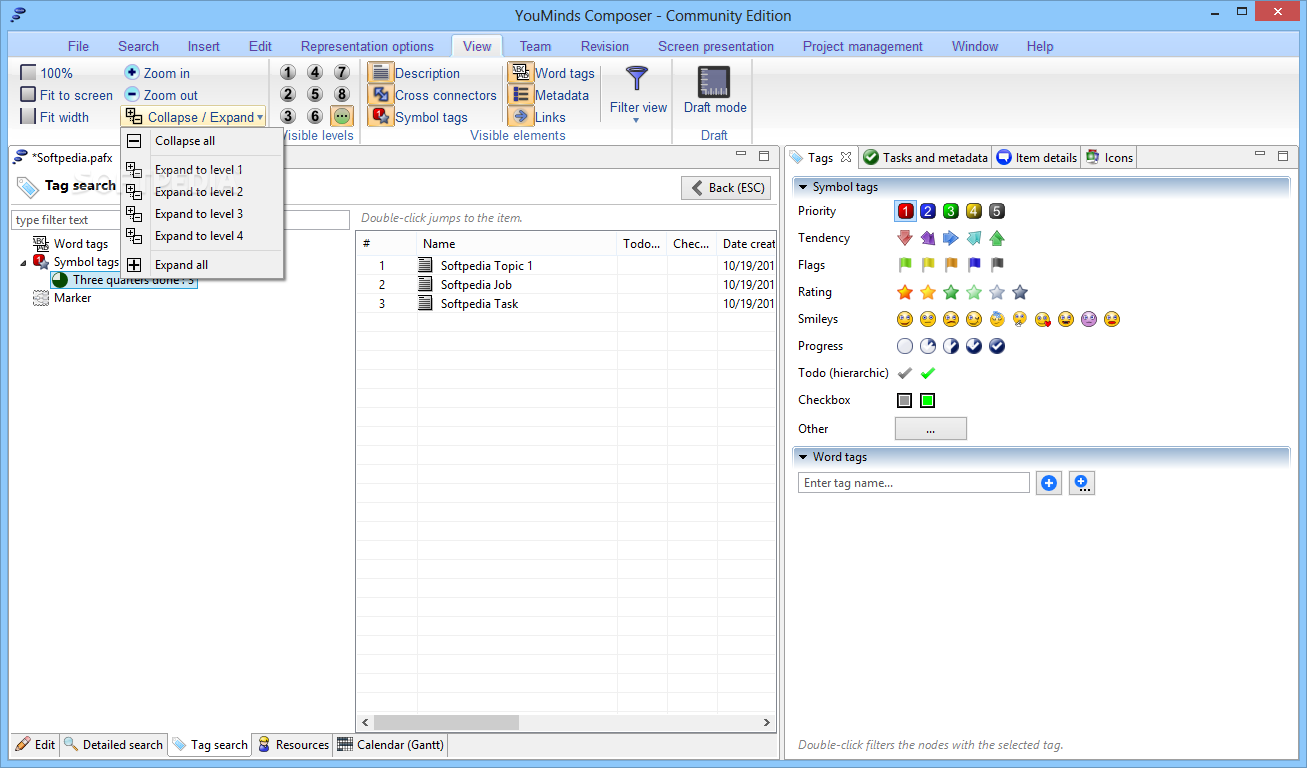Open the Calendar (Gantt) bottom tab
Screen dimensions: 1307x768
(390, 744)
